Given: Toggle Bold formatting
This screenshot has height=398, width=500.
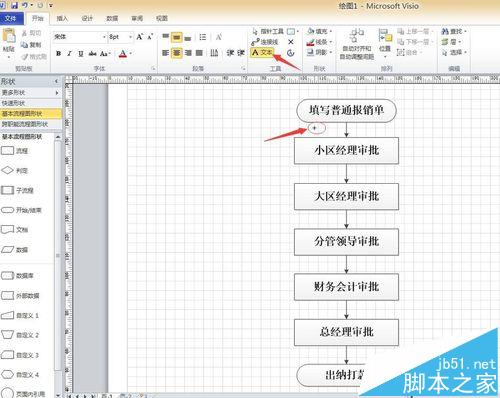Looking at the screenshot, I should [x=59, y=53].
